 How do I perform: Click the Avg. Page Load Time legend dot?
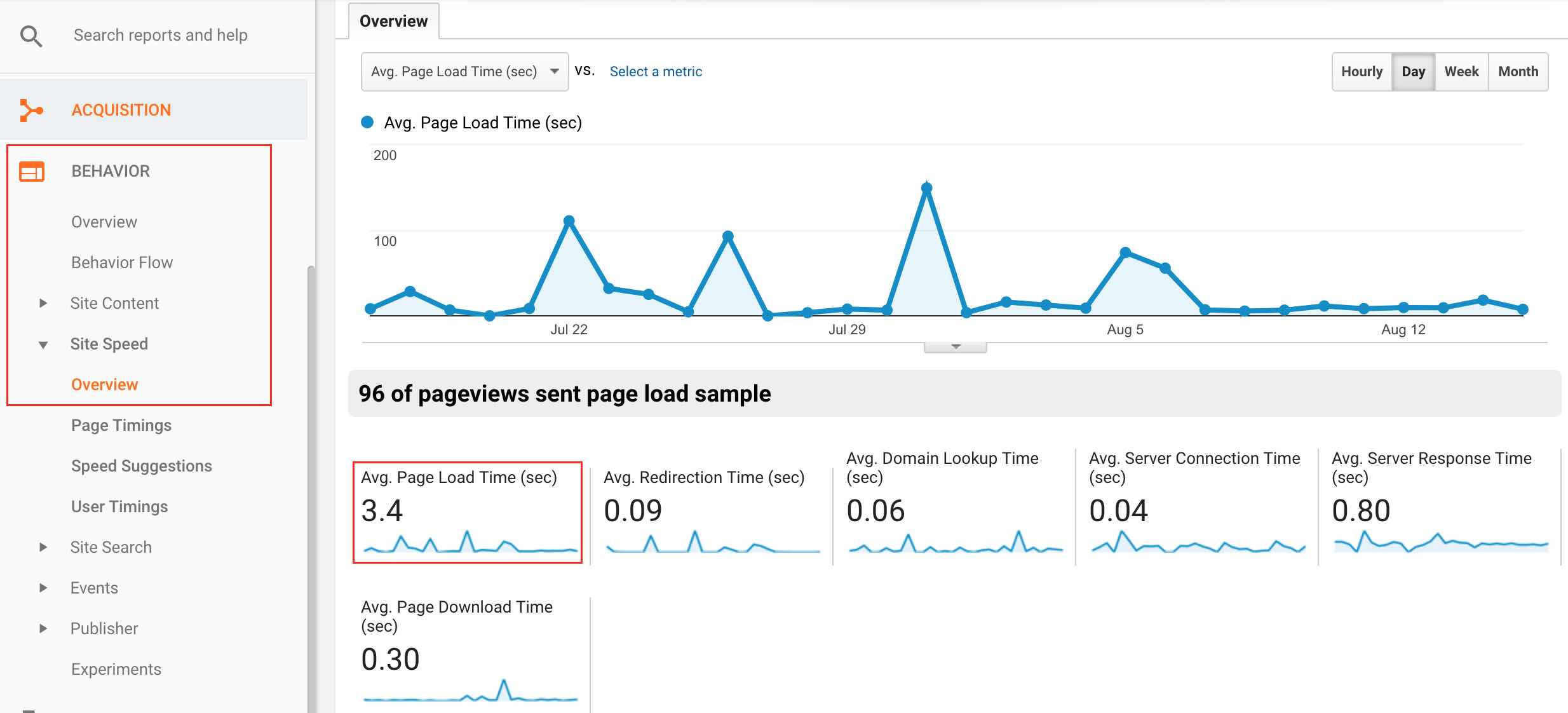click(367, 122)
